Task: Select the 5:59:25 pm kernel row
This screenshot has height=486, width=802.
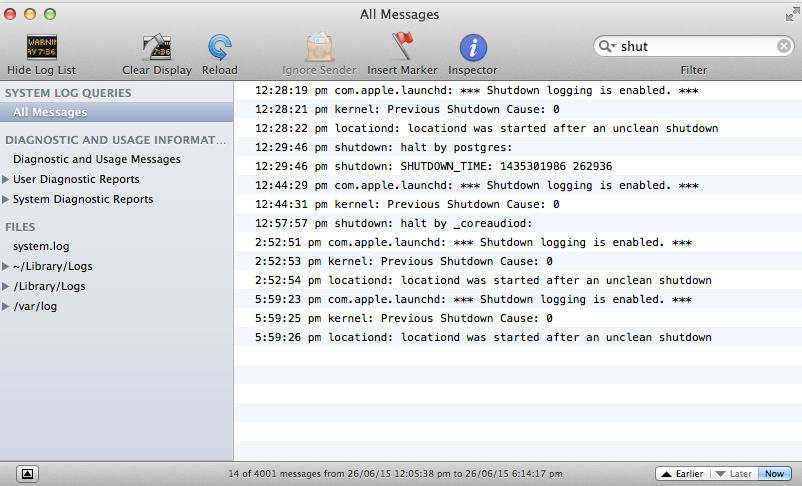Action: coord(518,318)
